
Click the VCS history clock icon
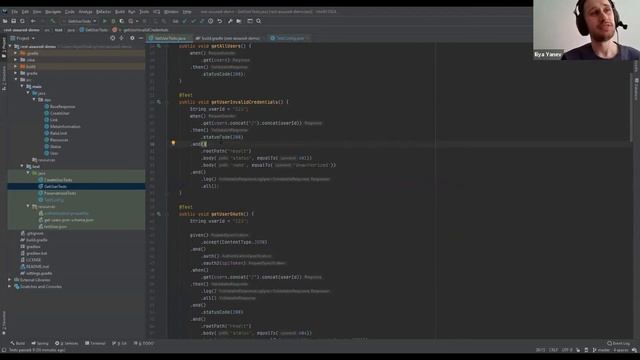pyautogui.click(x=211, y=21)
